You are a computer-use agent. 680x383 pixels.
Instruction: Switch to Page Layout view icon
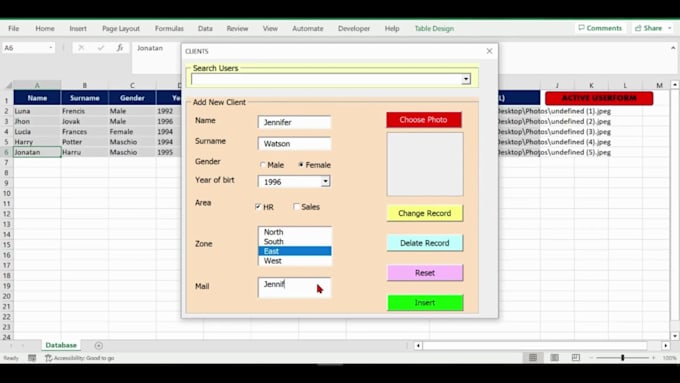[554, 357]
